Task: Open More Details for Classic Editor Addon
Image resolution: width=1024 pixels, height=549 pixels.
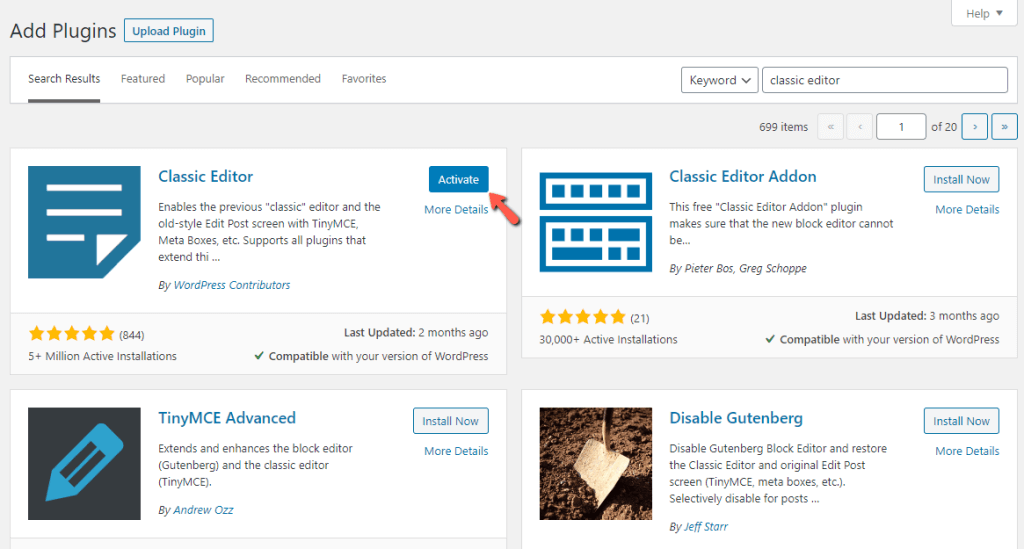Action: click(x=967, y=210)
